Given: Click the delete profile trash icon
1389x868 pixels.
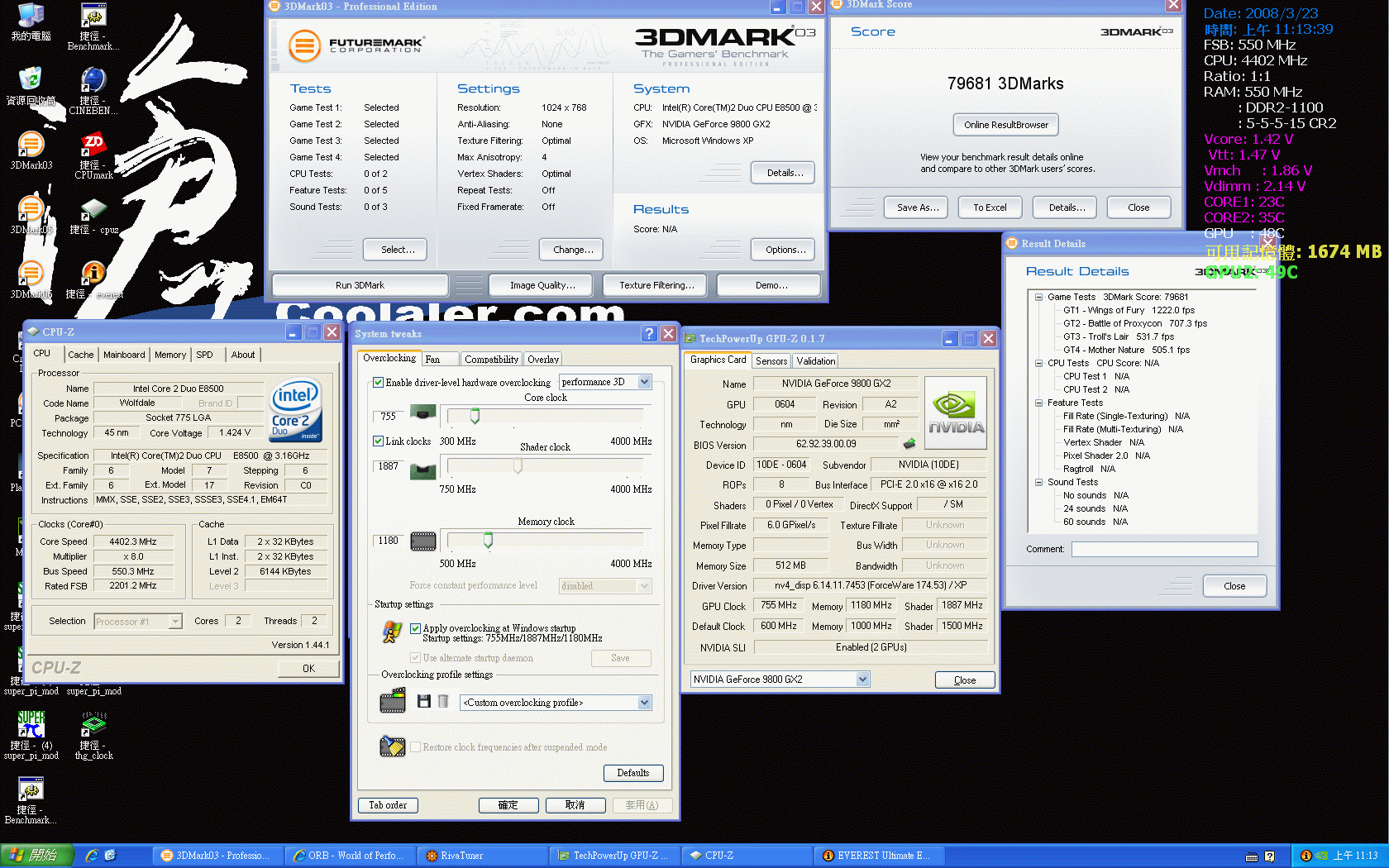Looking at the screenshot, I should click(x=443, y=702).
